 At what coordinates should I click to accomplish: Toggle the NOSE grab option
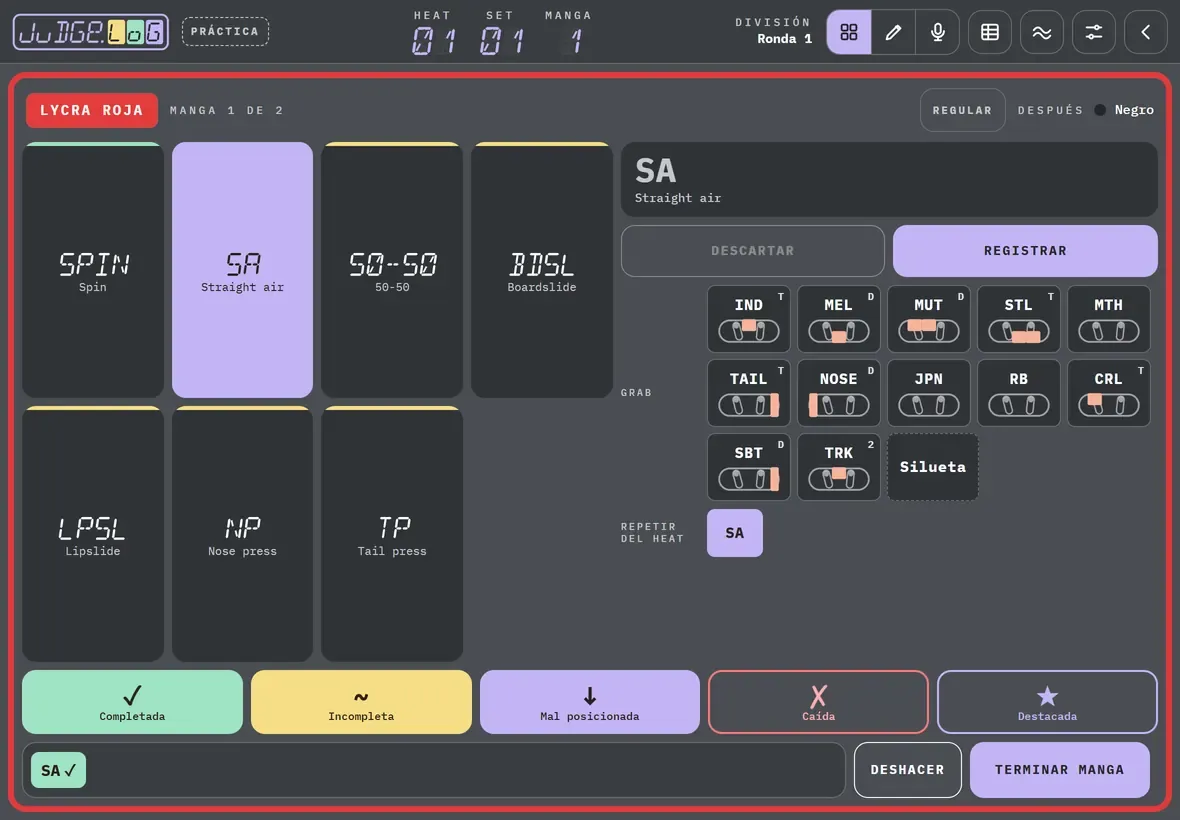pos(838,393)
